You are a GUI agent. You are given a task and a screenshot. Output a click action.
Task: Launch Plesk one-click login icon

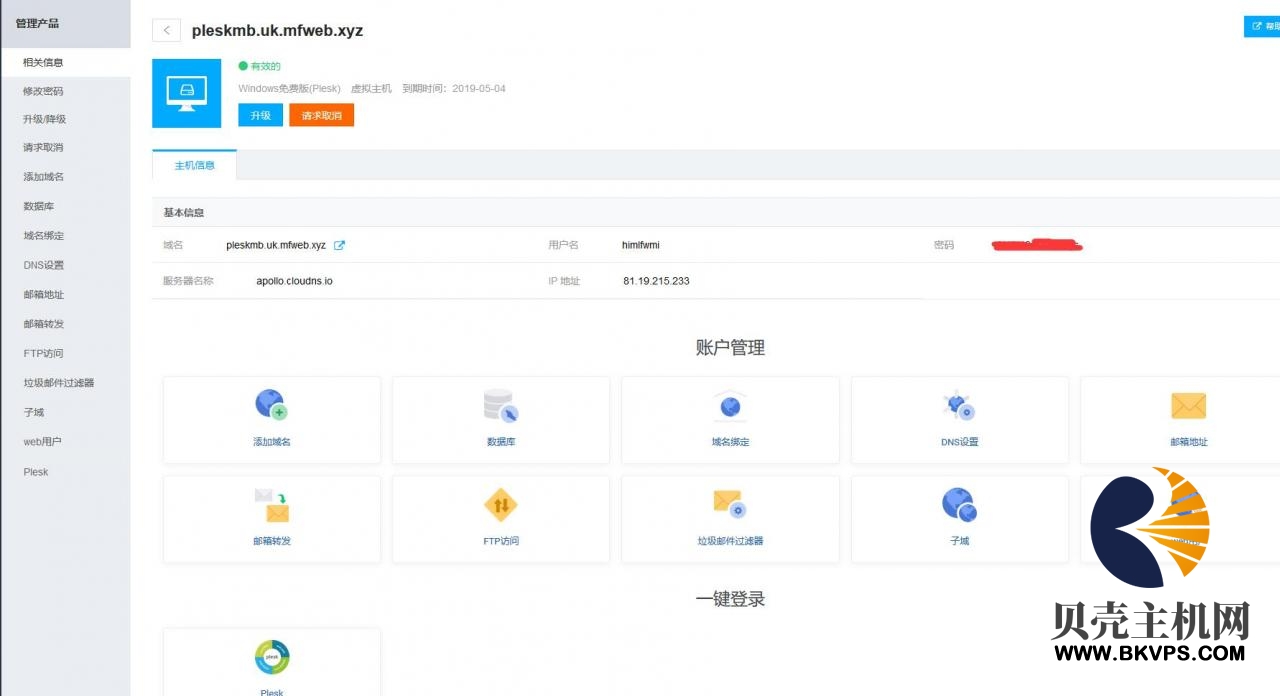tap(271, 658)
